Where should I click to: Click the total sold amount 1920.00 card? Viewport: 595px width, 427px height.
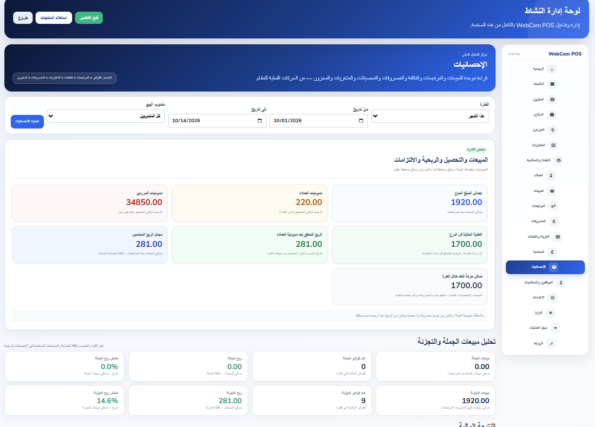click(x=409, y=203)
